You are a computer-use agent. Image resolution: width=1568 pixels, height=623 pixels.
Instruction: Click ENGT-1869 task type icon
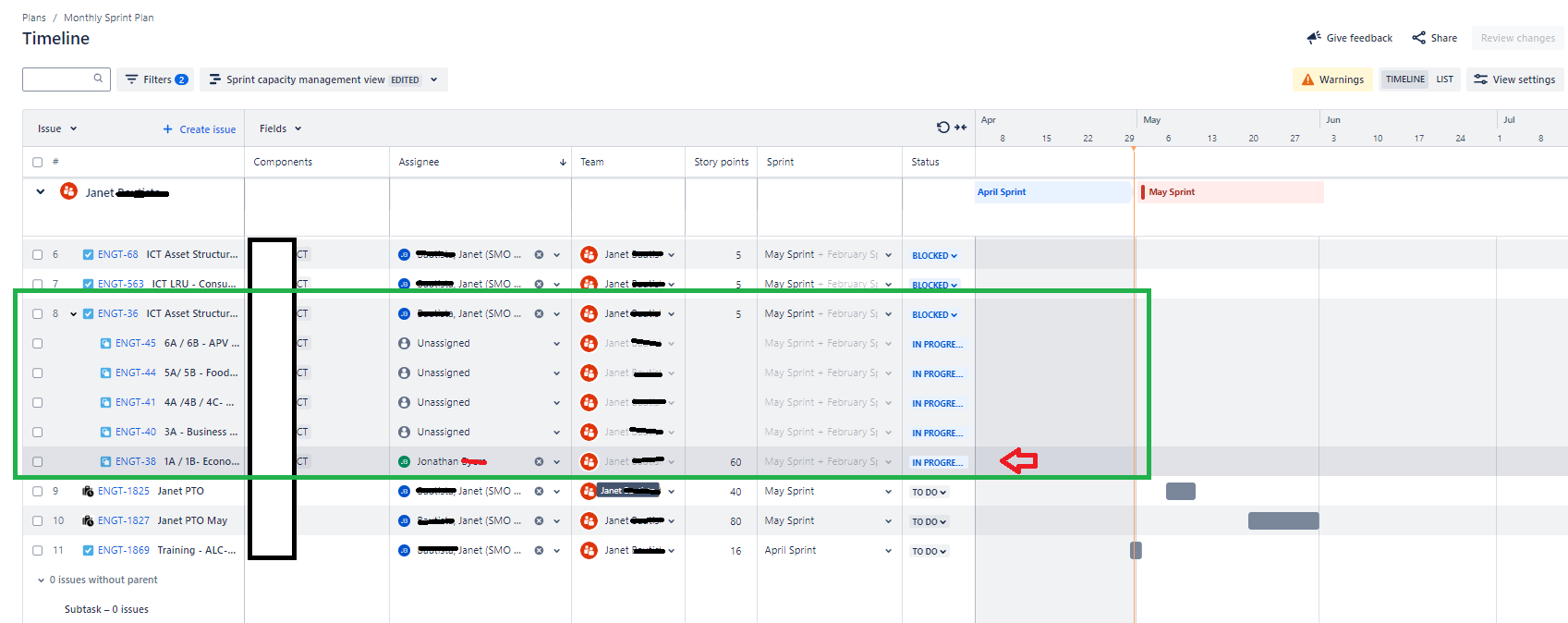pos(88,550)
